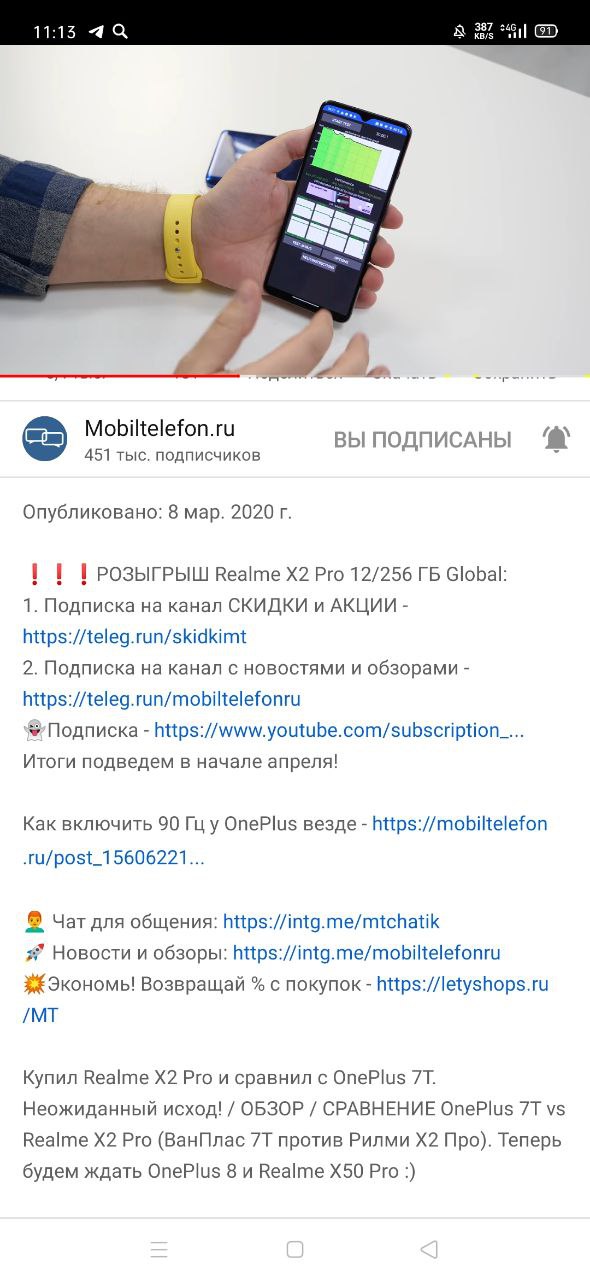The image size is (590, 1280).
Task: Open the teleg.run/skidkimt link
Action: tap(135, 636)
